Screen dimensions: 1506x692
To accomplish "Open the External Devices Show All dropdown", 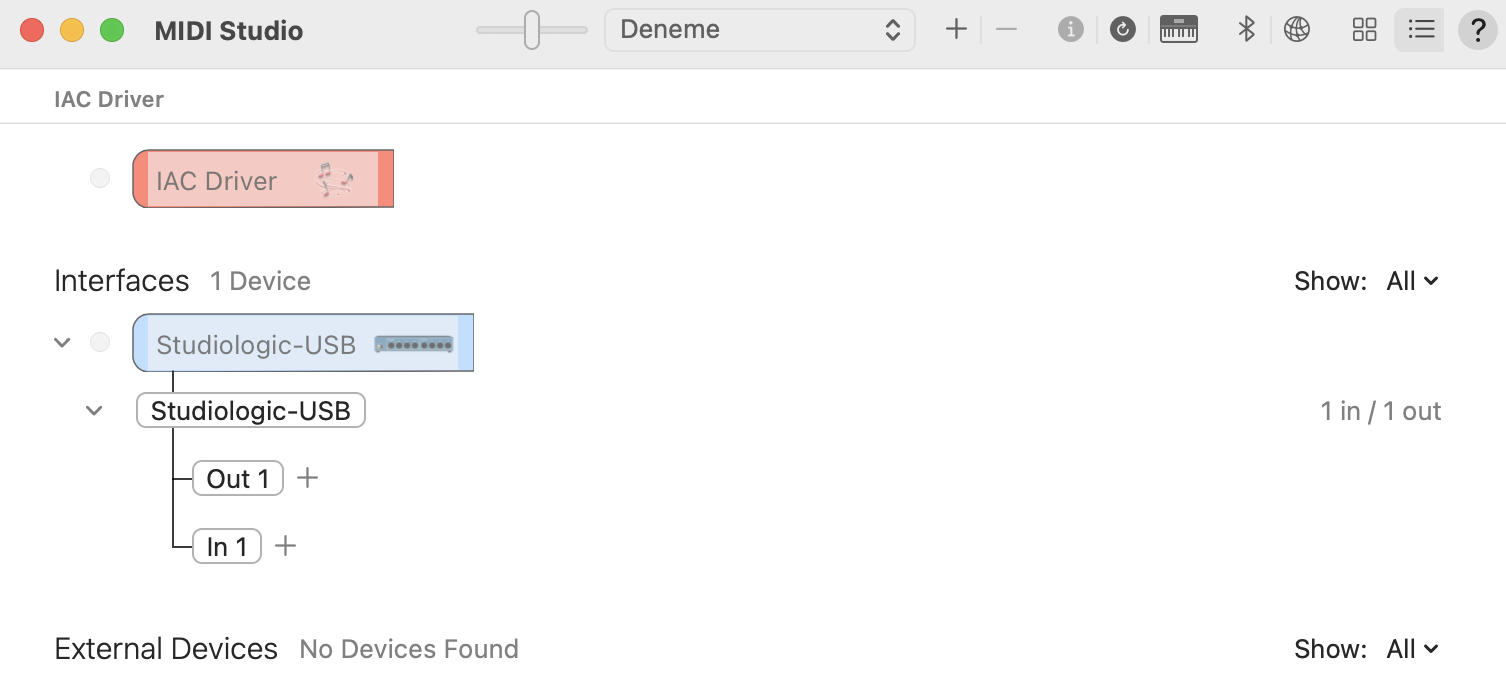I will (x=1412, y=649).
